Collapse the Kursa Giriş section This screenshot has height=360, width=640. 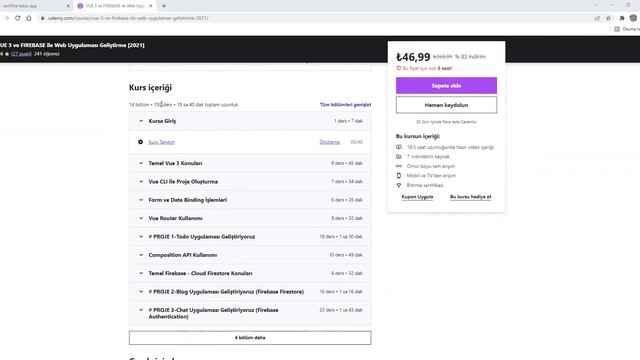coord(250,121)
